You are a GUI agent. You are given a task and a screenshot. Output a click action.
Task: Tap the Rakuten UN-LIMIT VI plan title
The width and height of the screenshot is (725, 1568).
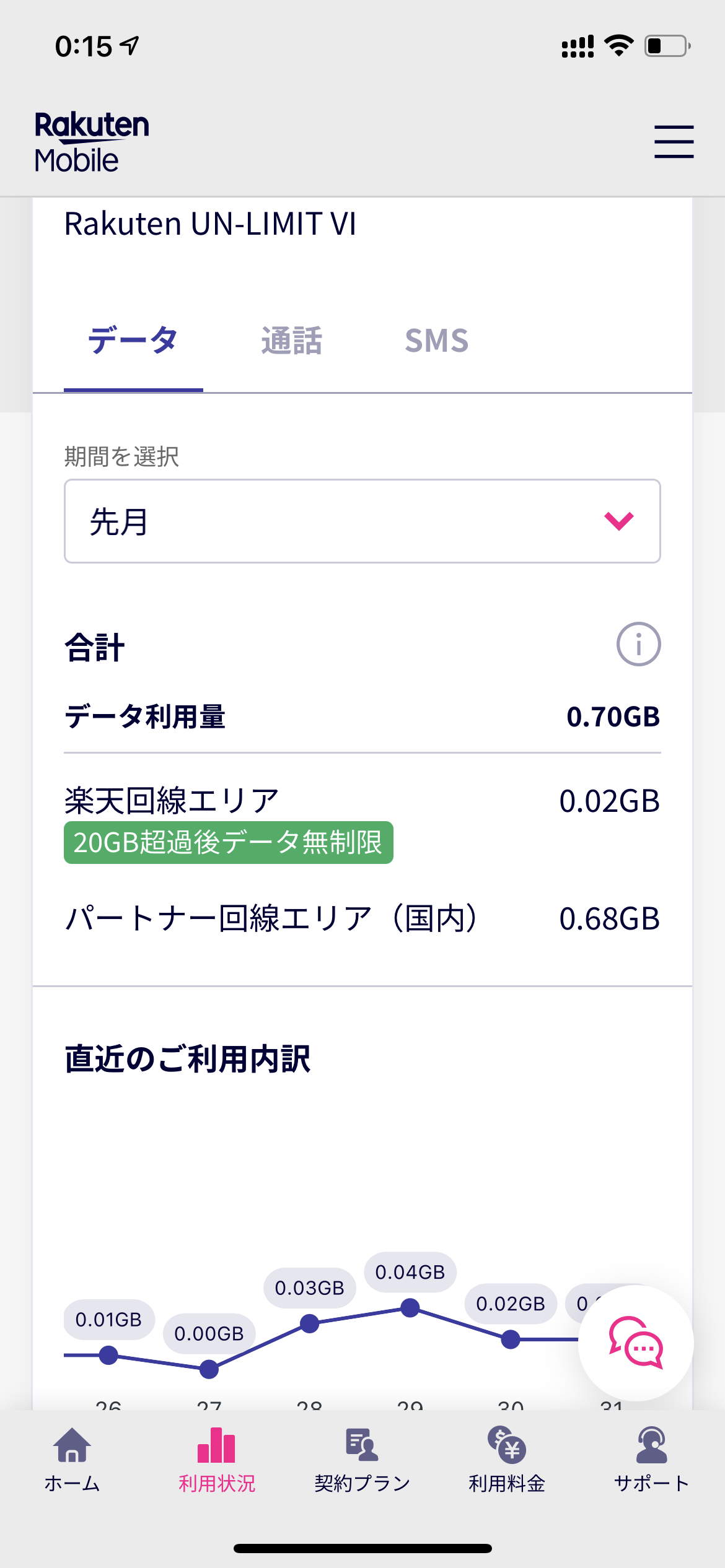click(210, 224)
